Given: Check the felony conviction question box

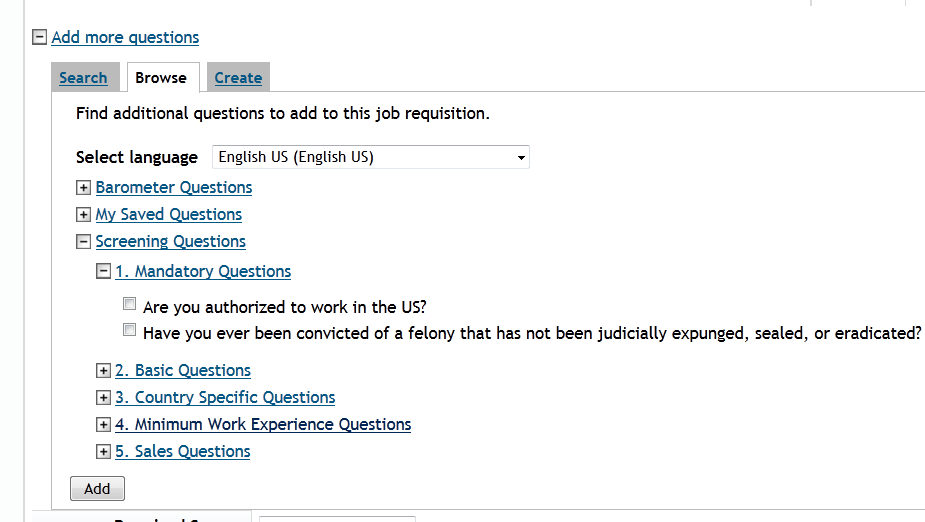Looking at the screenshot, I should (129, 330).
